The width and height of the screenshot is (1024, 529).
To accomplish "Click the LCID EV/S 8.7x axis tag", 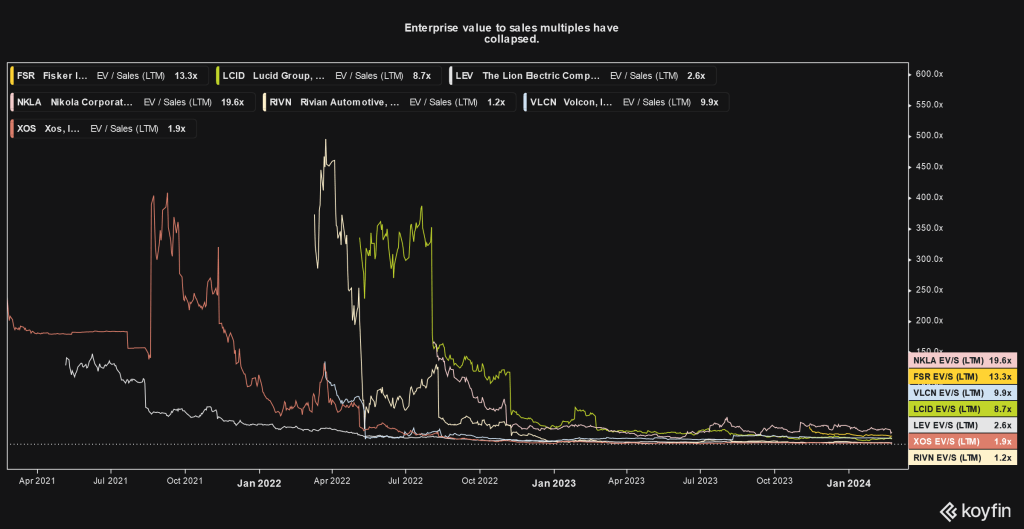I will pos(960,409).
